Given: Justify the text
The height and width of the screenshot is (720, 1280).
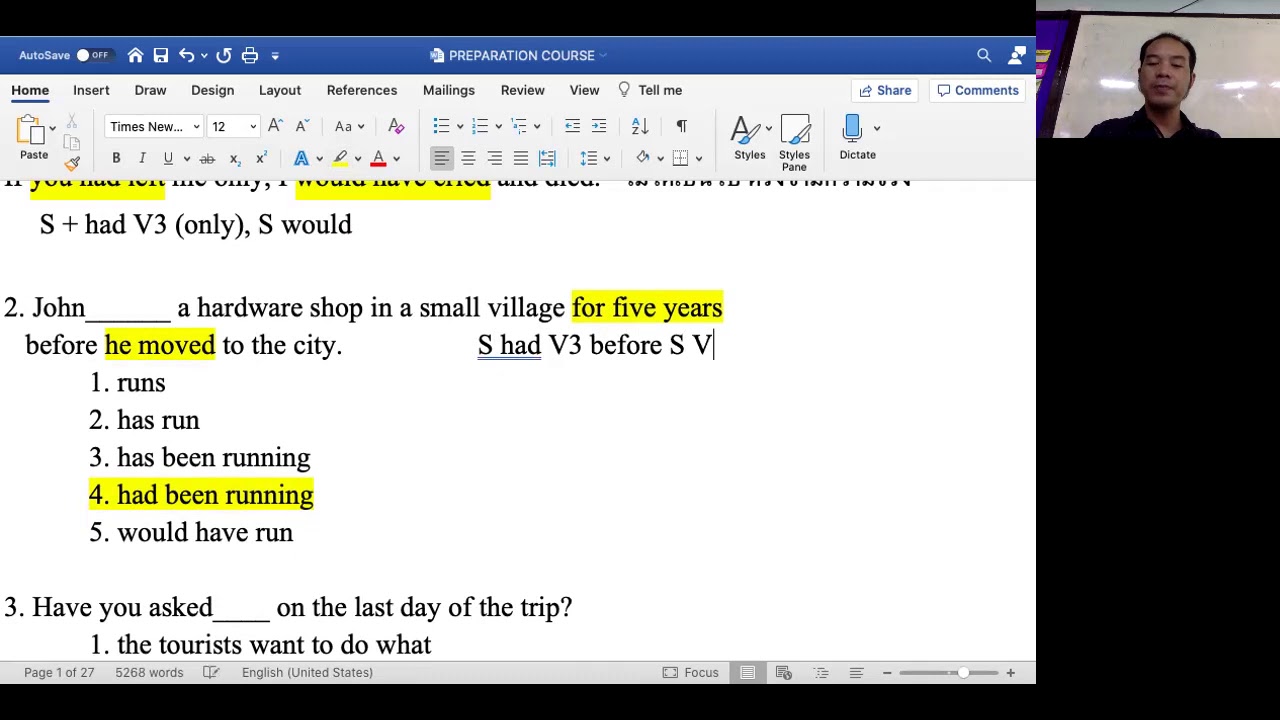Looking at the screenshot, I should (521, 159).
